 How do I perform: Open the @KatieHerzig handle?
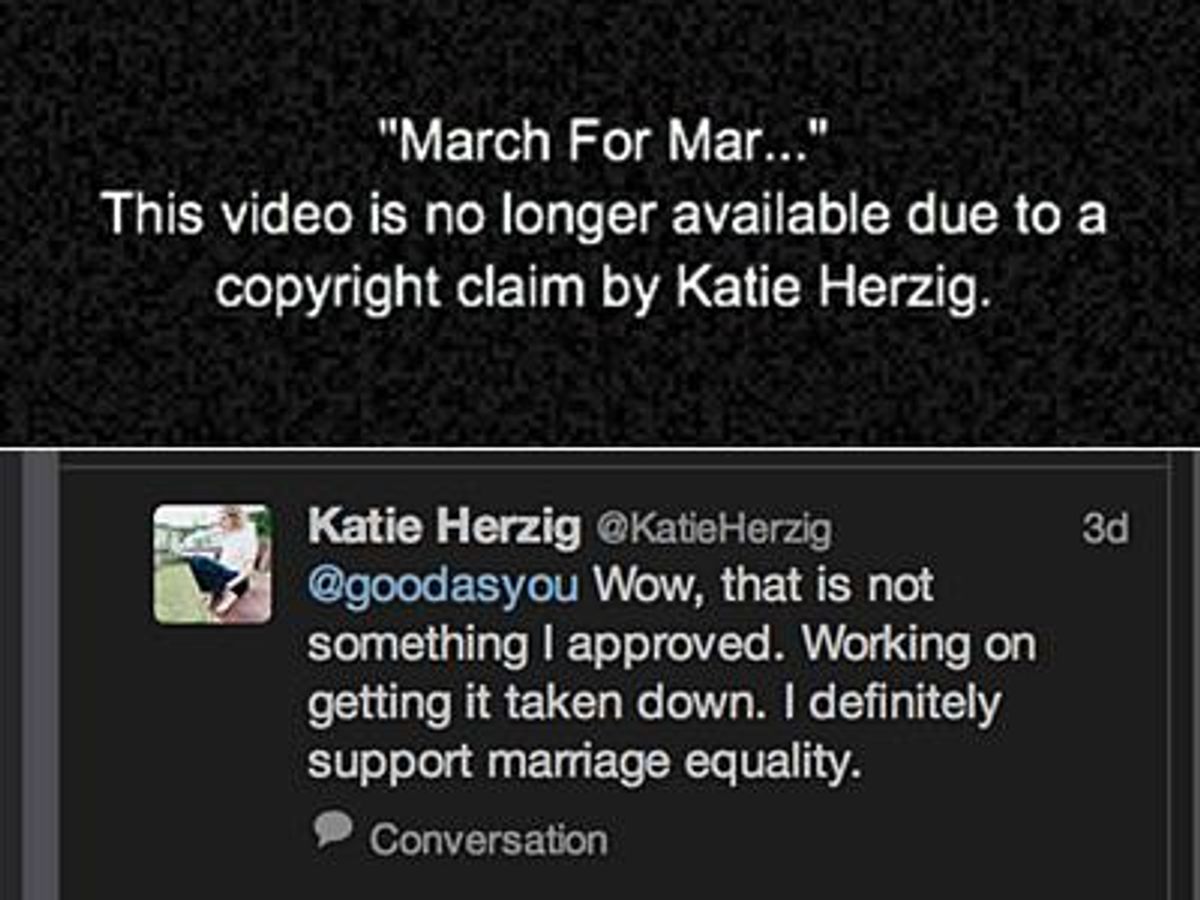coord(712,530)
